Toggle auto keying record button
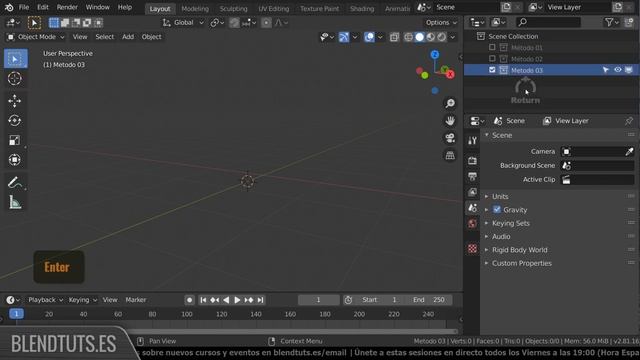Screen dimensions: 640x360 click(189, 300)
